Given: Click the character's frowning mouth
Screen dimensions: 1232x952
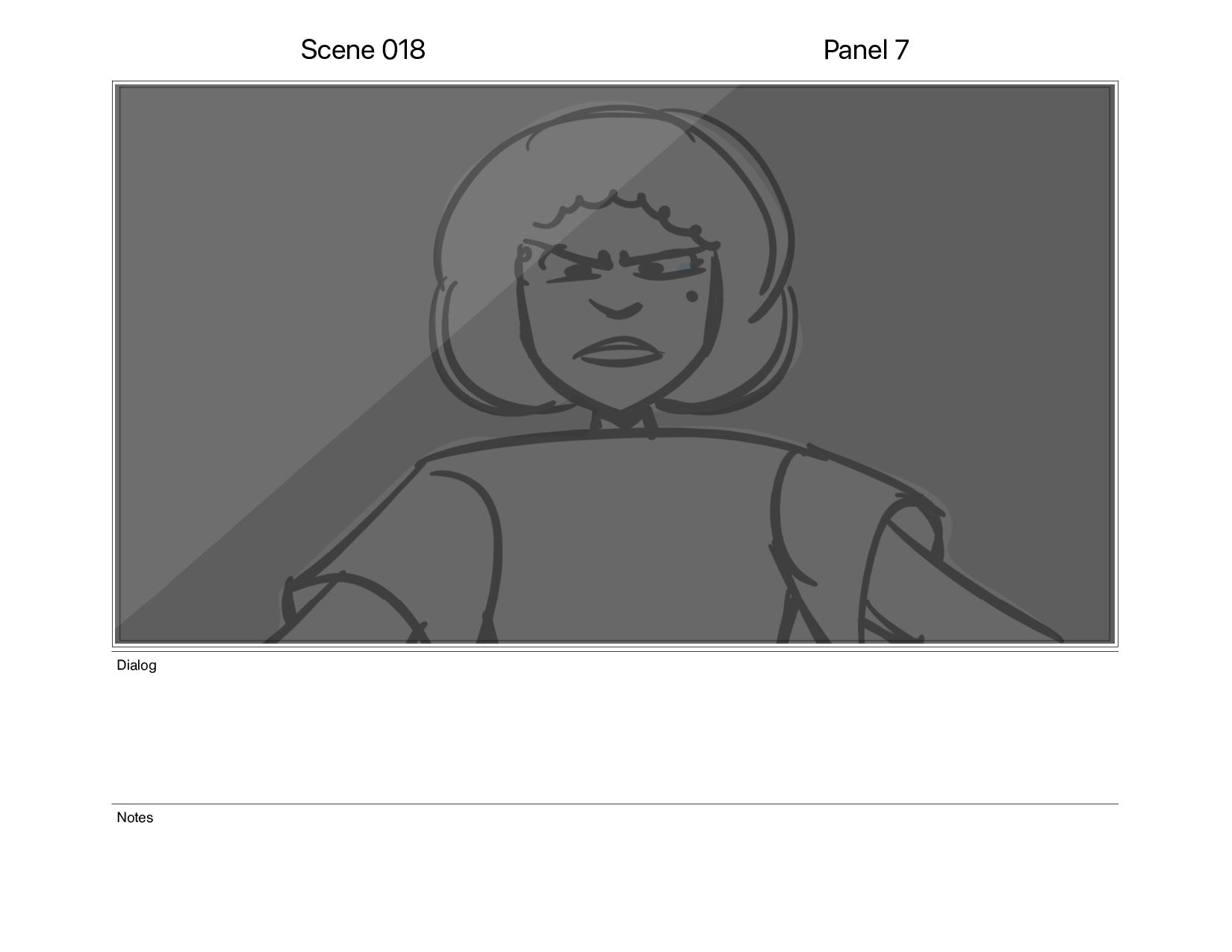Looking at the screenshot, I should (619, 351).
